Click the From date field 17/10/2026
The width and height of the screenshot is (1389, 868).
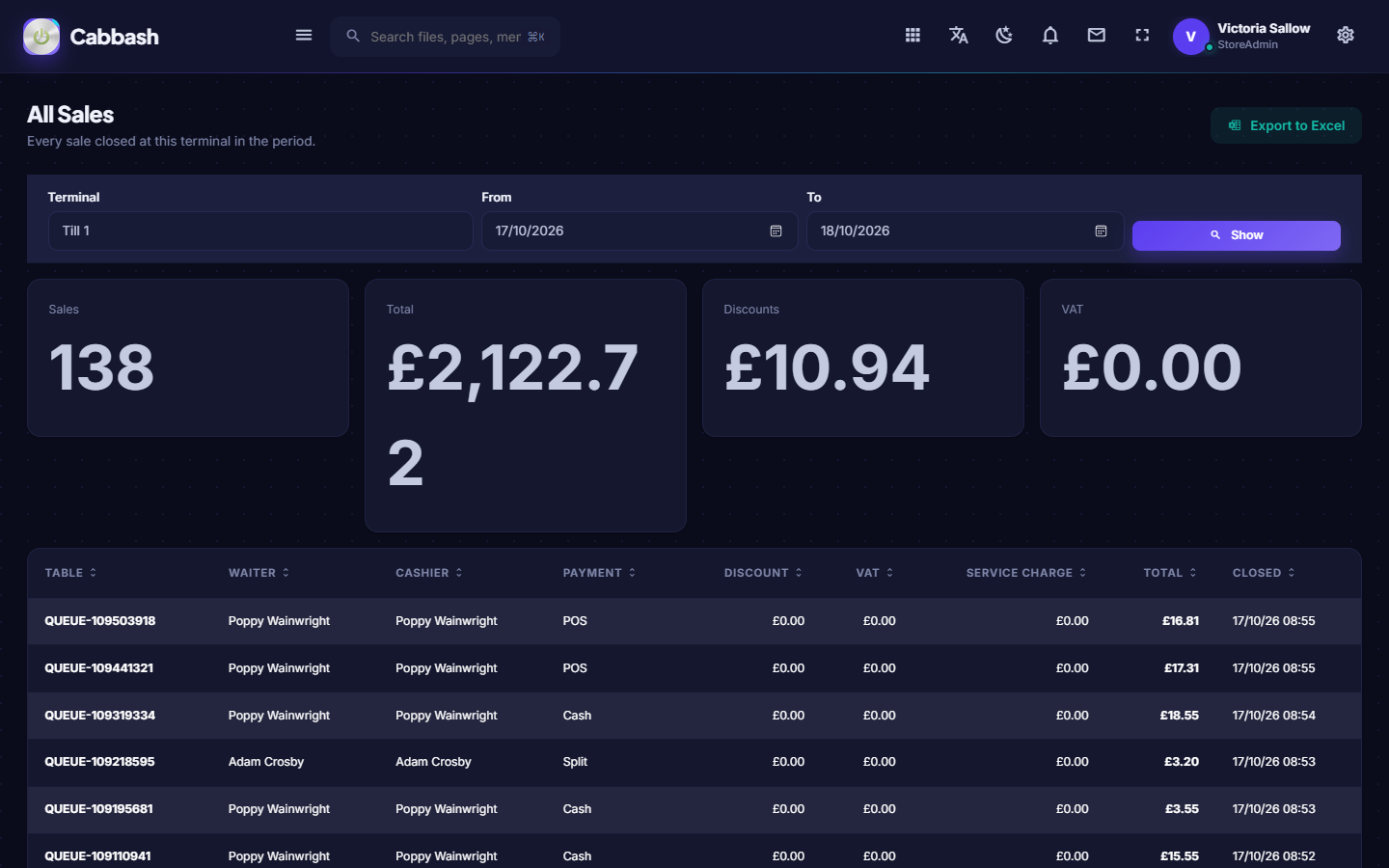pos(640,231)
